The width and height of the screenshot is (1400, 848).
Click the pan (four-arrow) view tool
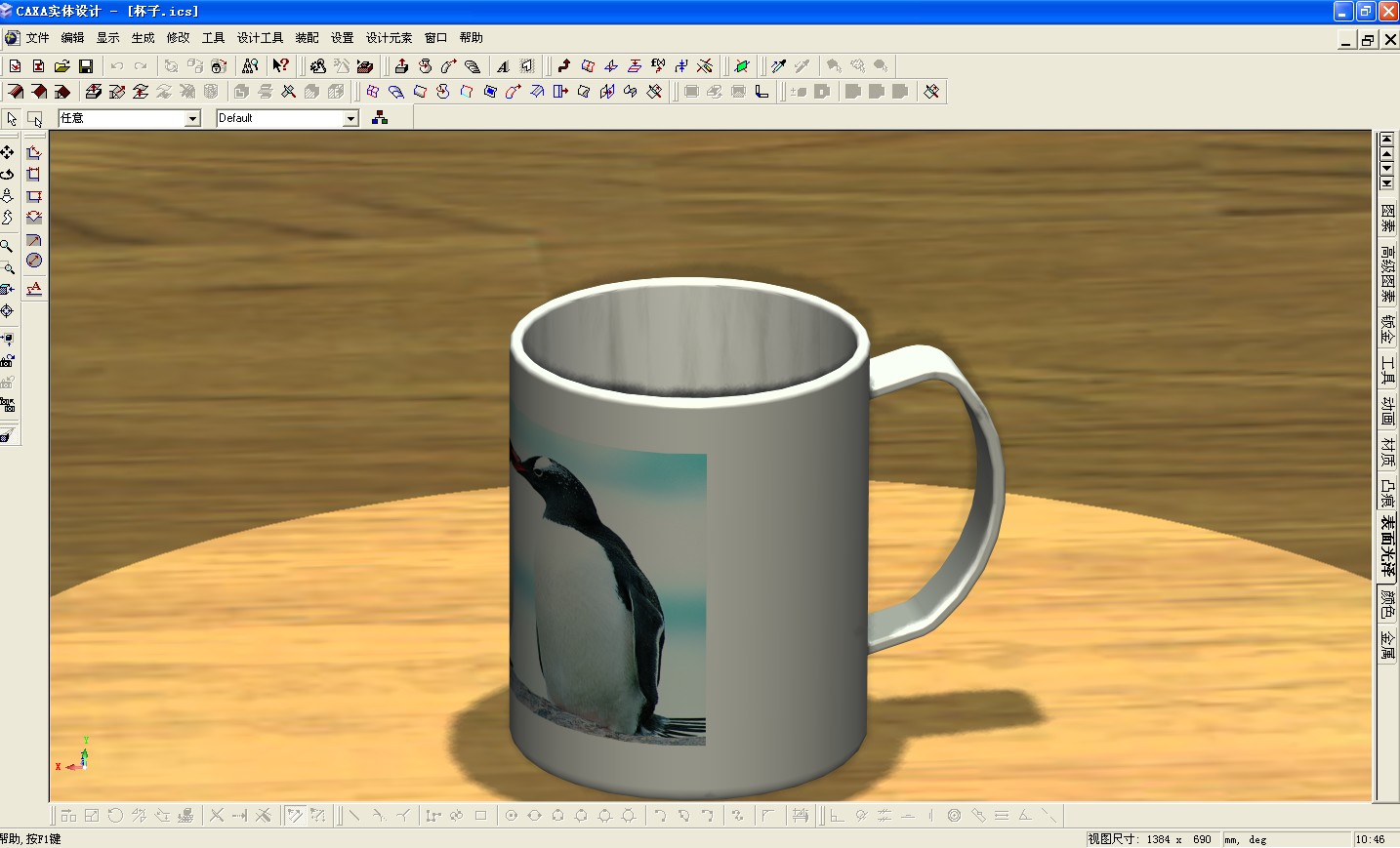pos(8,152)
